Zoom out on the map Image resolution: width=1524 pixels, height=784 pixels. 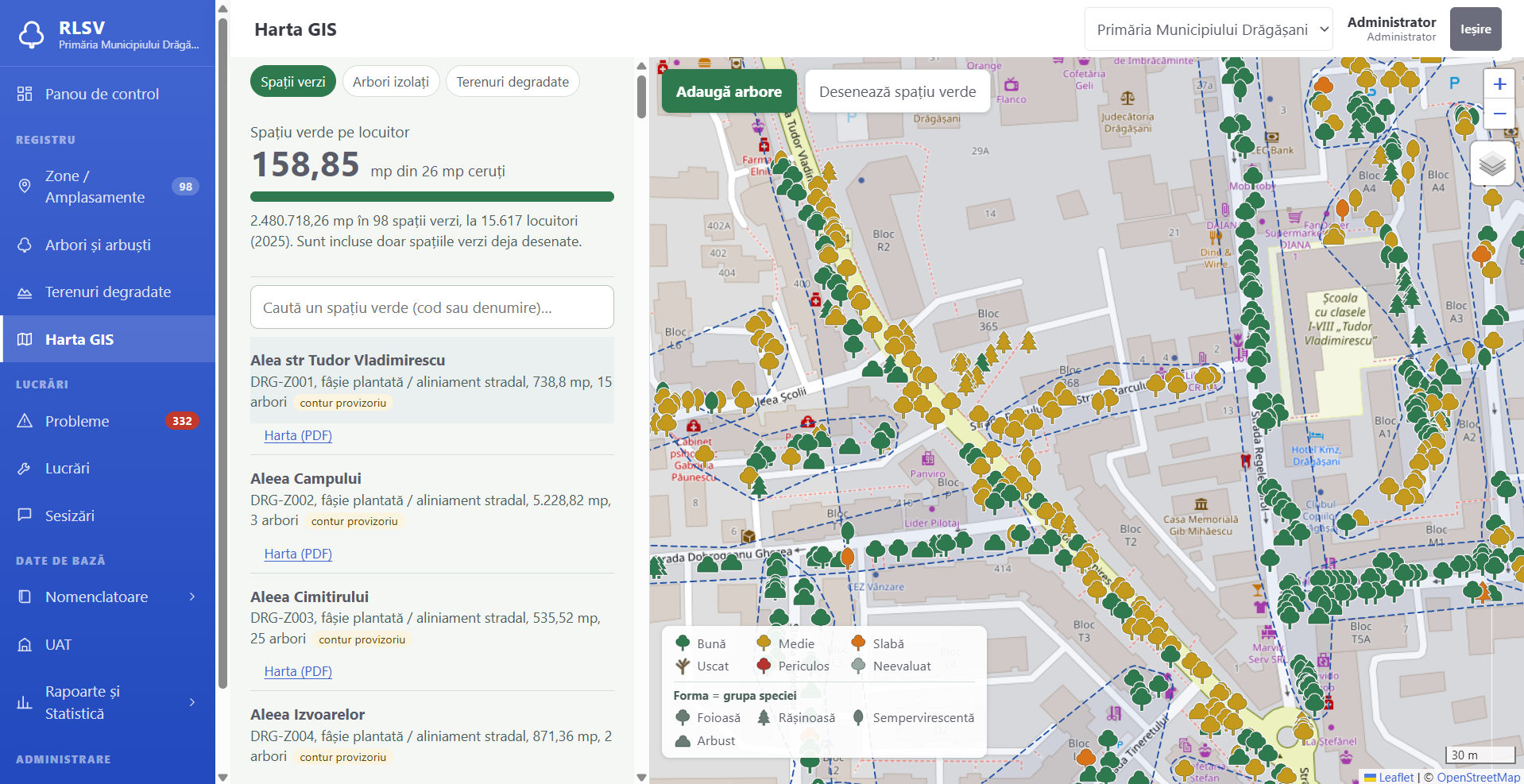point(1499,114)
